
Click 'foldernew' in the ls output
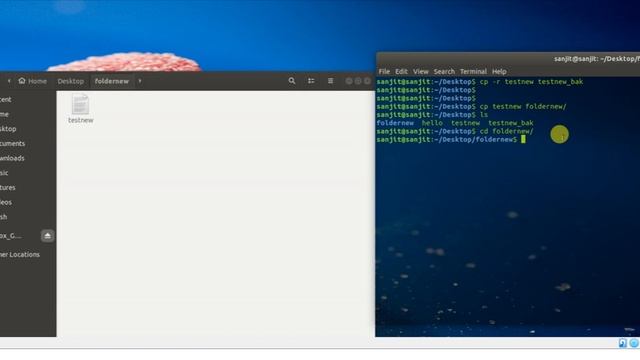(395, 123)
